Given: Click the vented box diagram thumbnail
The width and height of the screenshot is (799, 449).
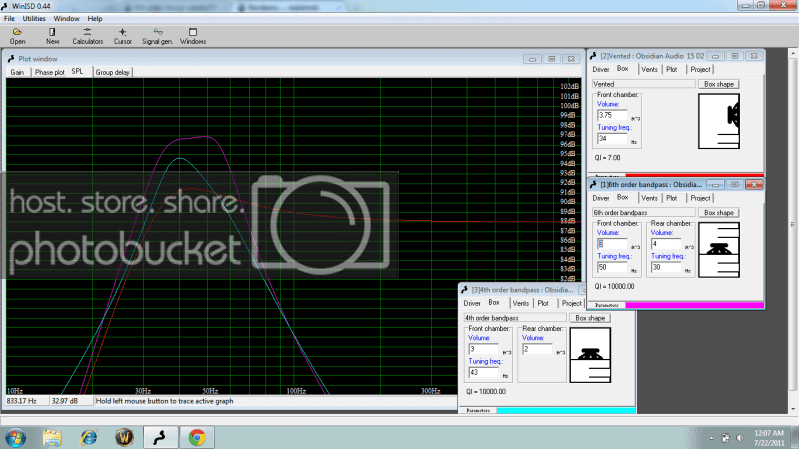Looking at the screenshot, I should (718, 121).
